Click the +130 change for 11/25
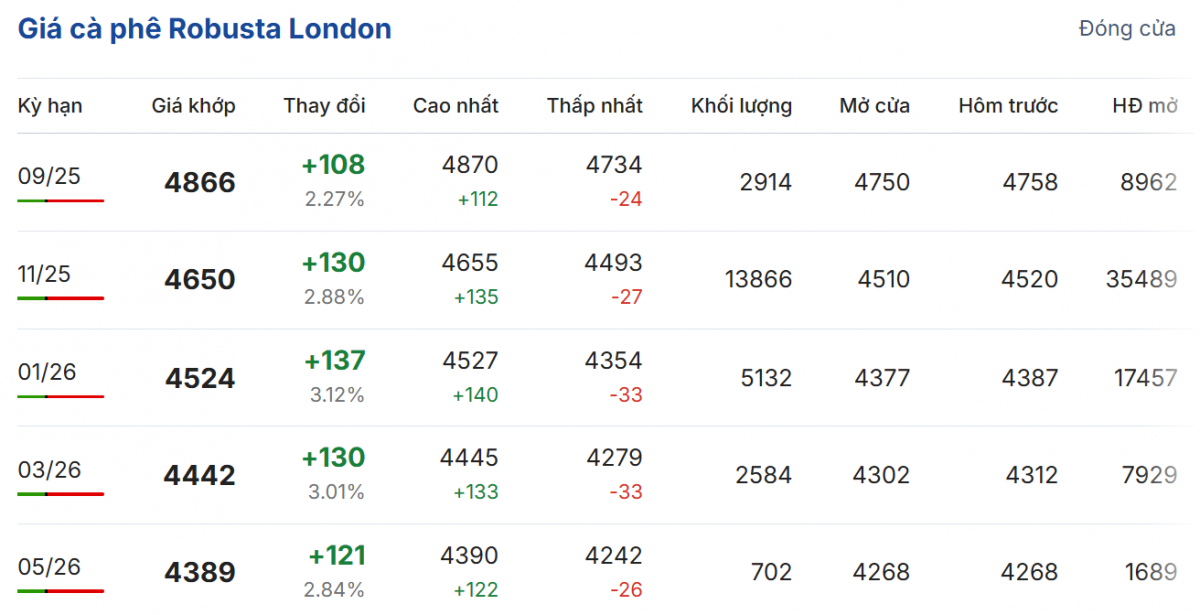 333,263
